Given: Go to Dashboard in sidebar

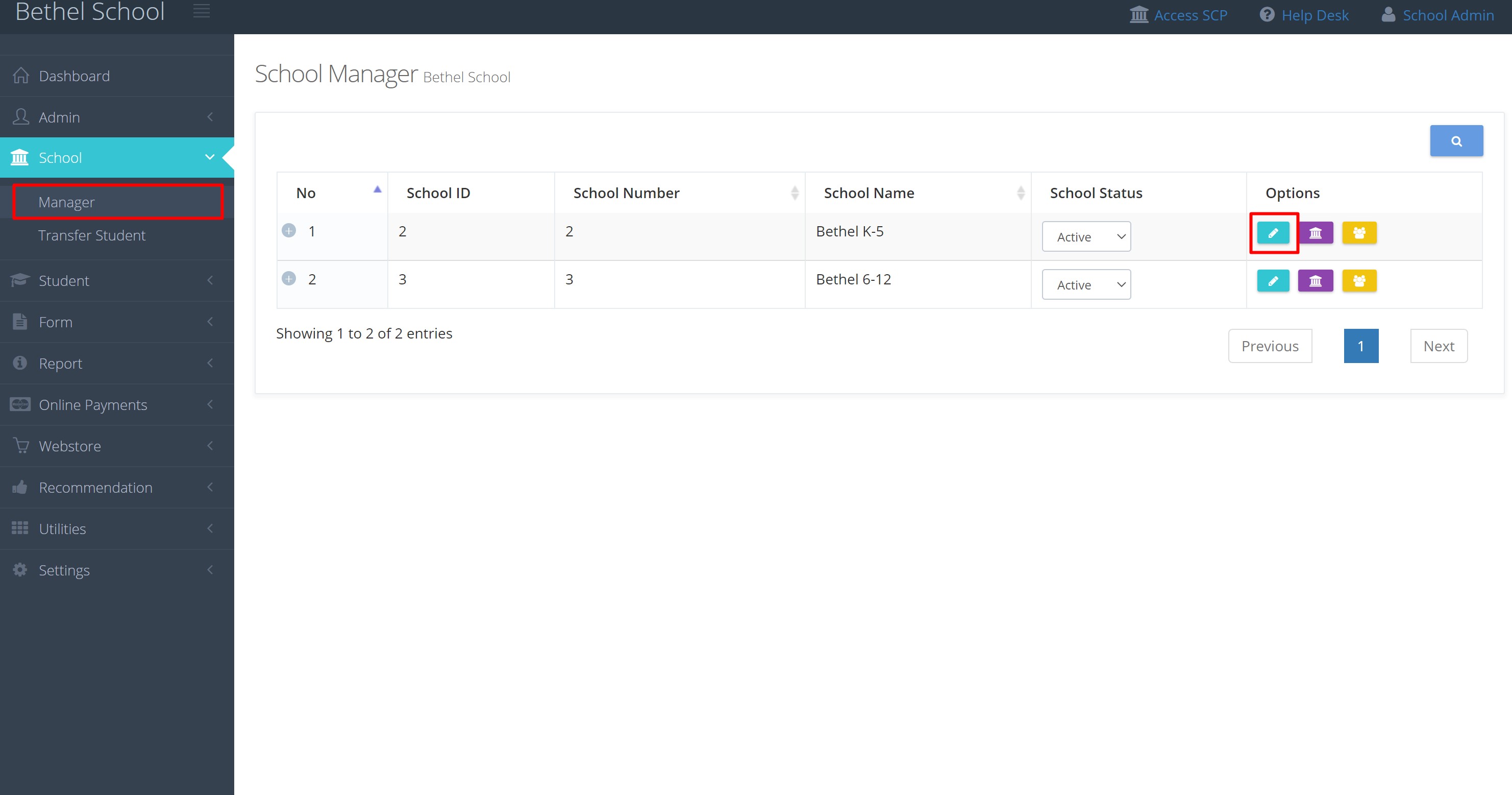Looking at the screenshot, I should click(x=74, y=76).
